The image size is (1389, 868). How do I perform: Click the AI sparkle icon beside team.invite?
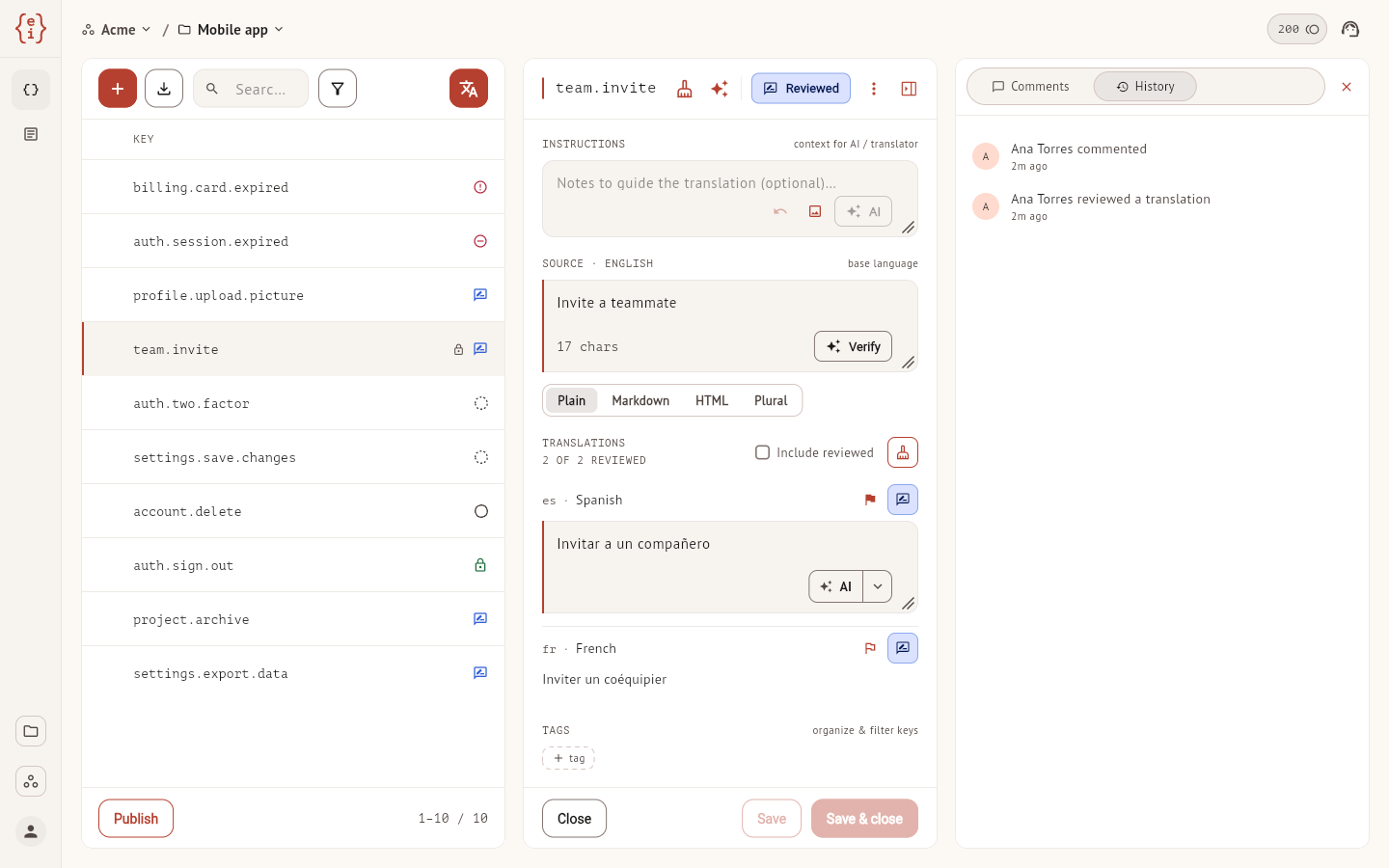pos(720,89)
